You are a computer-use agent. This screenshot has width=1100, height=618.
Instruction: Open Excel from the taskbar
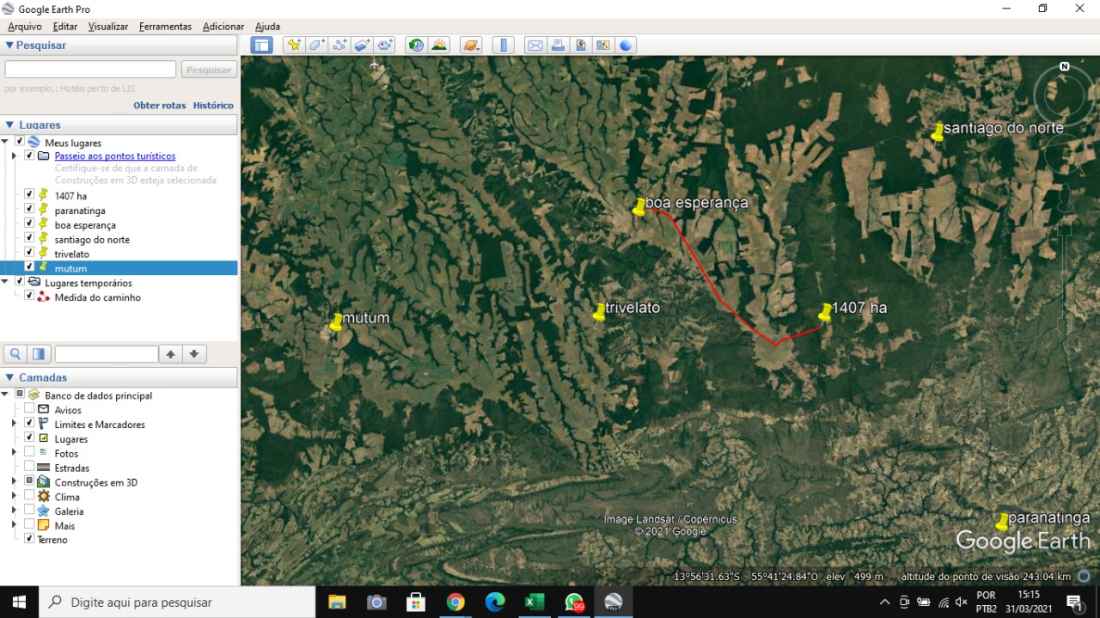535,602
